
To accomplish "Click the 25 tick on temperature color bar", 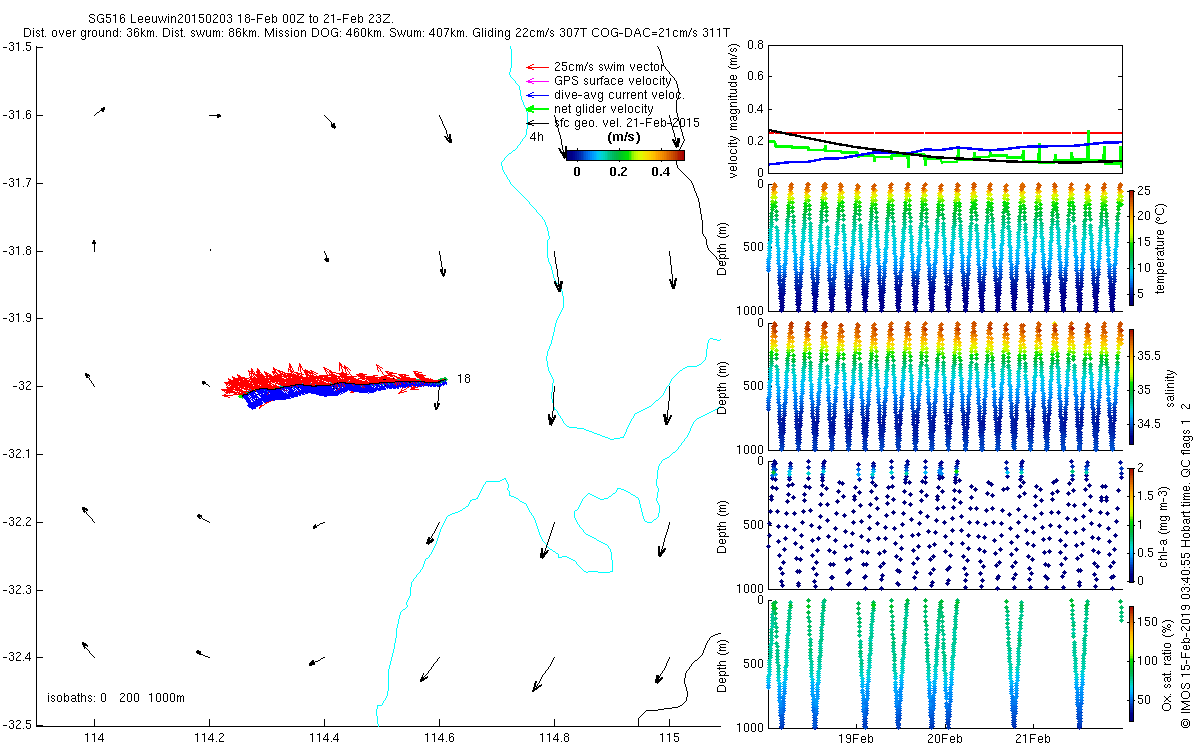I will pyautogui.click(x=1145, y=190).
